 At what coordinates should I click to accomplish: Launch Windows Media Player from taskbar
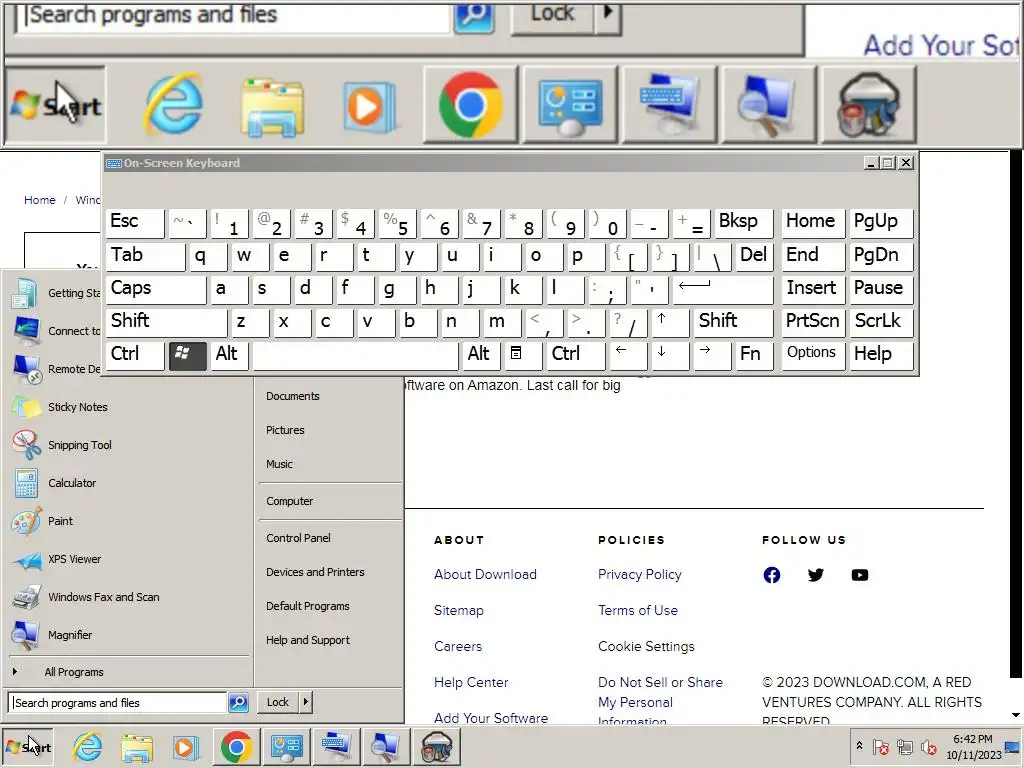(x=185, y=747)
